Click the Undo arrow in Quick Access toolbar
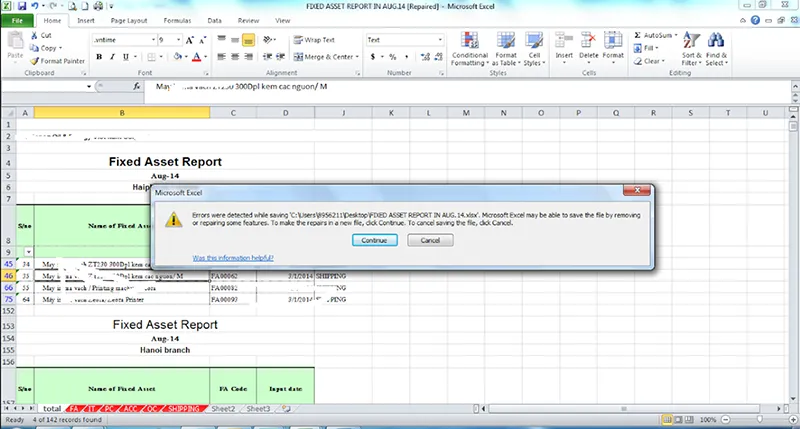 pyautogui.click(x=35, y=6)
